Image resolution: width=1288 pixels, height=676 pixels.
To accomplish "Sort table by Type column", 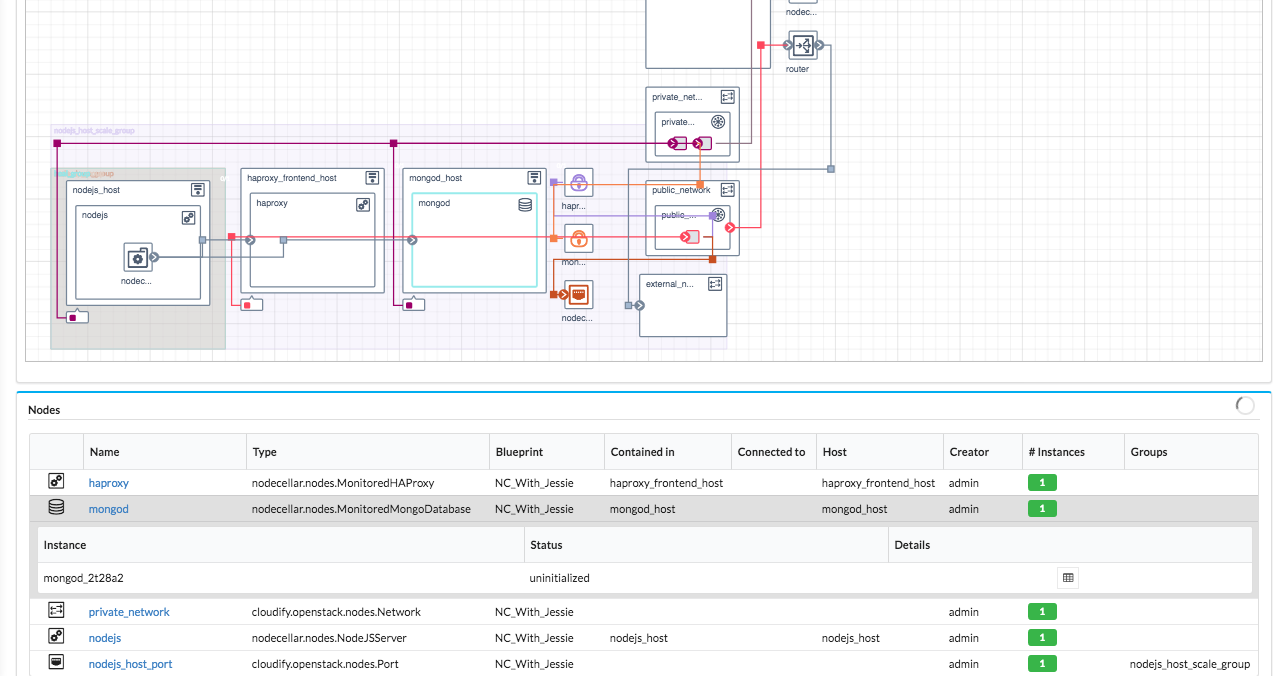I will tap(368, 452).
